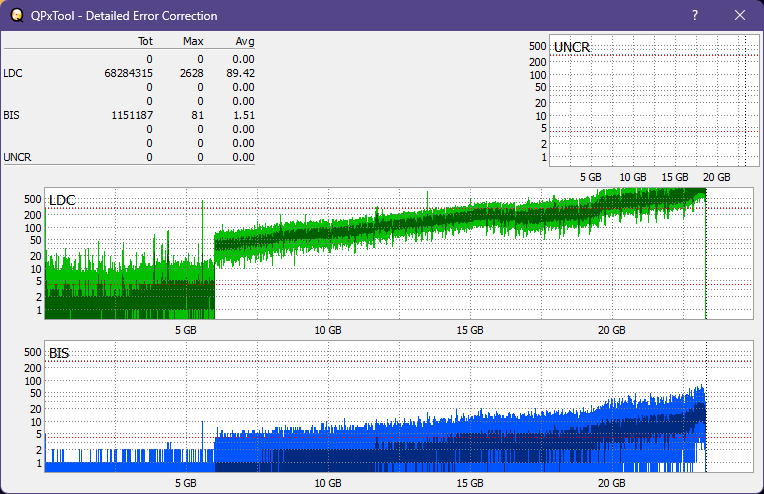Click the BIS label inside the blue graph
Screen dimensions: 764x494
tap(59, 353)
